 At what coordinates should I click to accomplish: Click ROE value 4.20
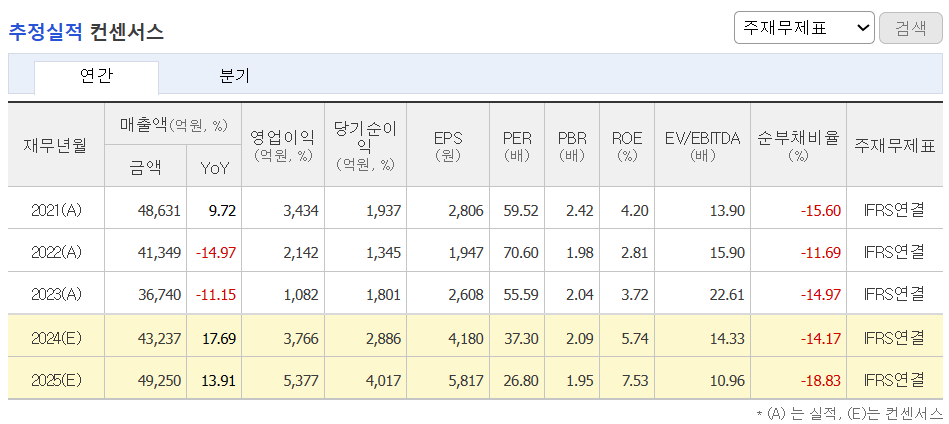(x=634, y=210)
